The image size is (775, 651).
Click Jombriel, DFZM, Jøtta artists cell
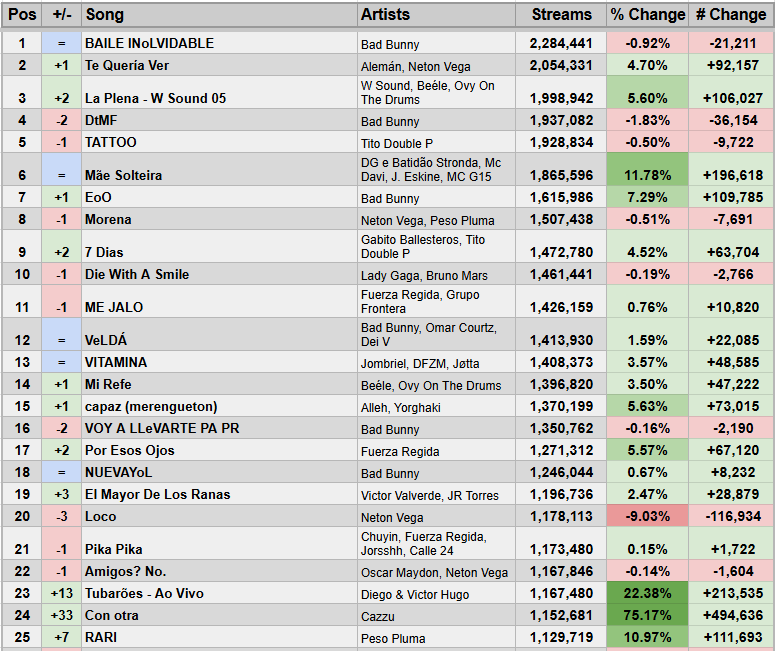436,362
